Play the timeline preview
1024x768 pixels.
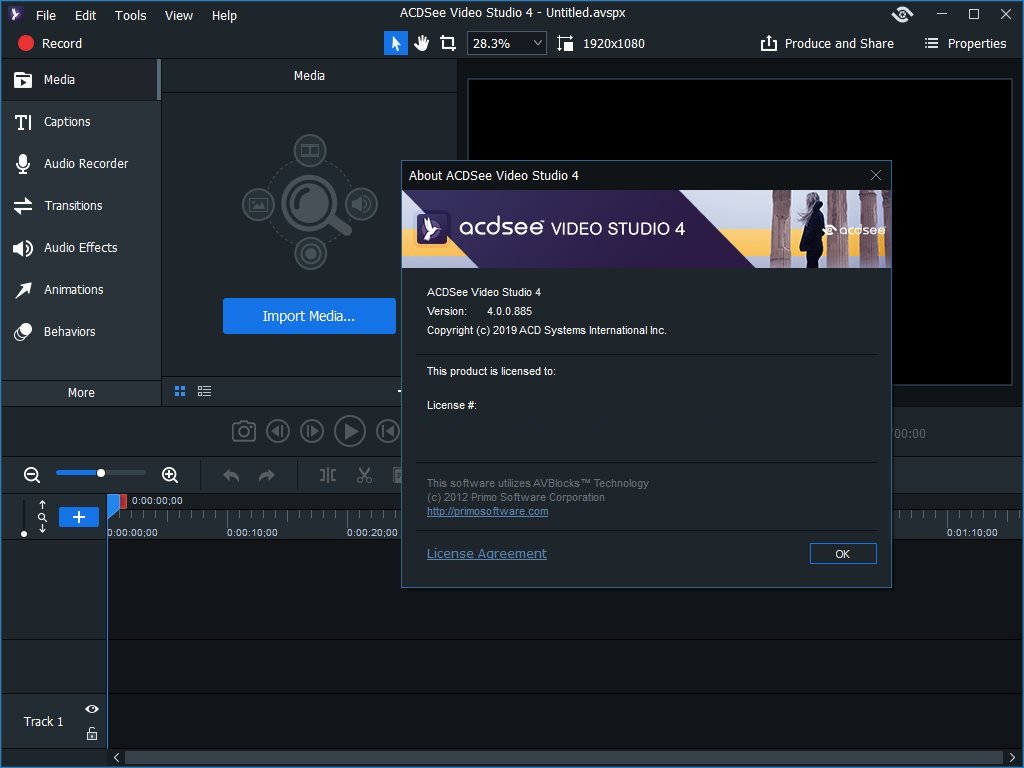click(350, 432)
